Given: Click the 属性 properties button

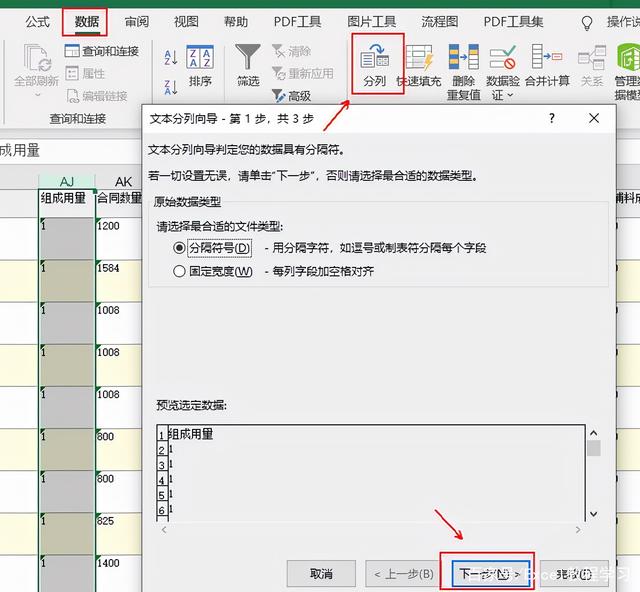Looking at the screenshot, I should click(x=85, y=73).
